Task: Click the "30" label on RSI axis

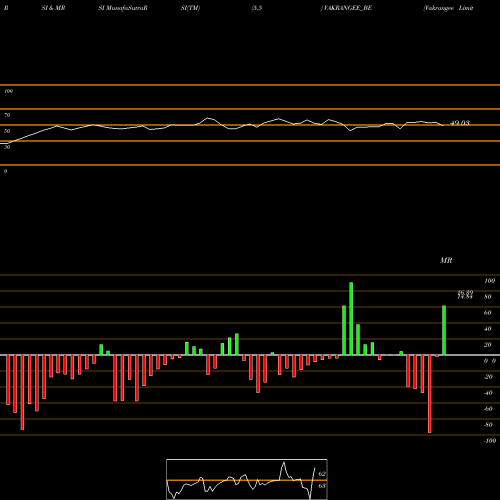Action: (x=7, y=147)
